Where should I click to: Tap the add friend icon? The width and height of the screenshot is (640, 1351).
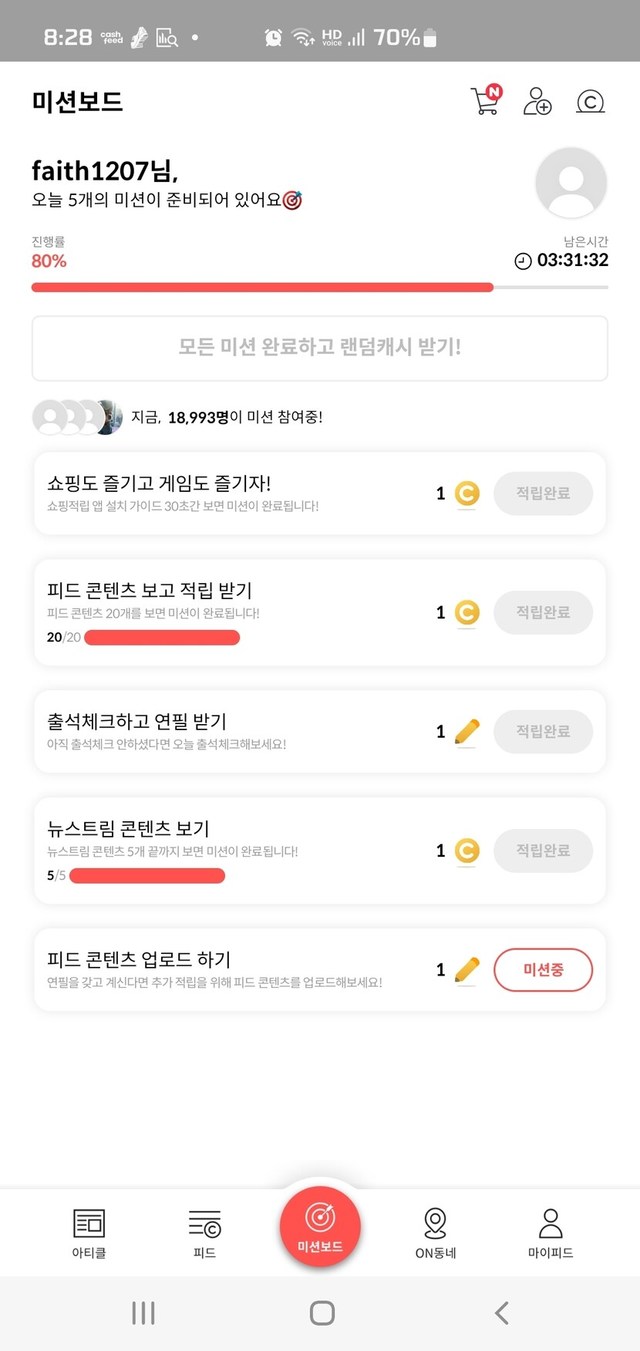tap(537, 102)
